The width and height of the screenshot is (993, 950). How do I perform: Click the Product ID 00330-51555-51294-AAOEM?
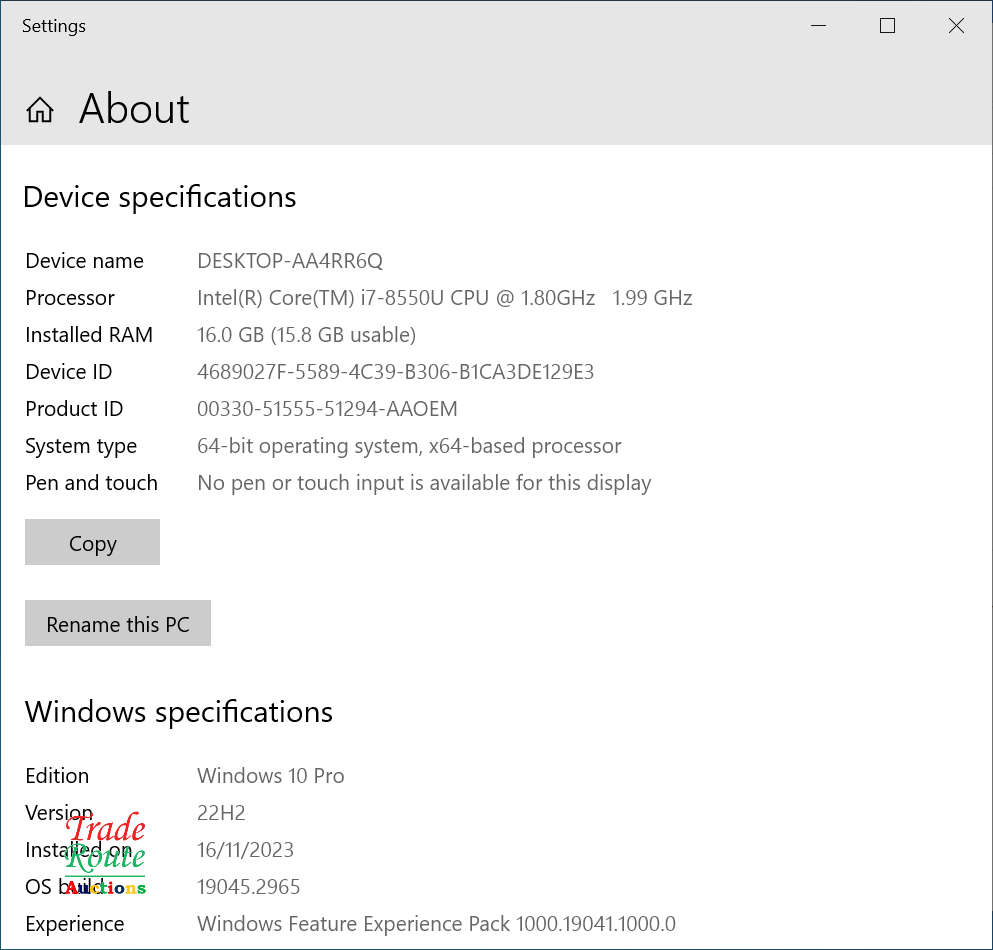coord(327,409)
